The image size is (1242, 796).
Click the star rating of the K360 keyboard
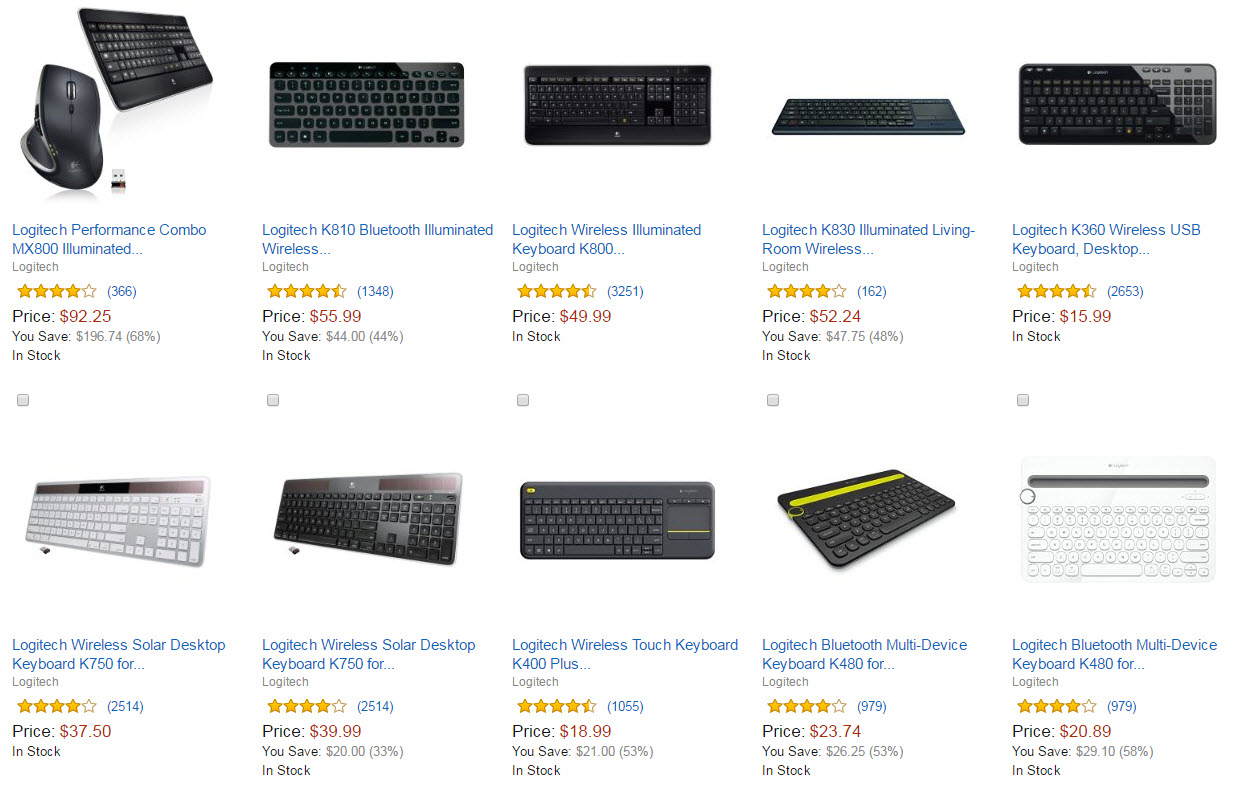(x=1056, y=292)
